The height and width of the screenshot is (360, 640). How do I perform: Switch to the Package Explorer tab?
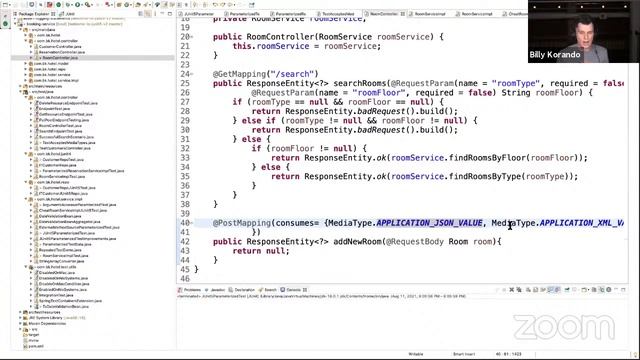click(x=34, y=14)
